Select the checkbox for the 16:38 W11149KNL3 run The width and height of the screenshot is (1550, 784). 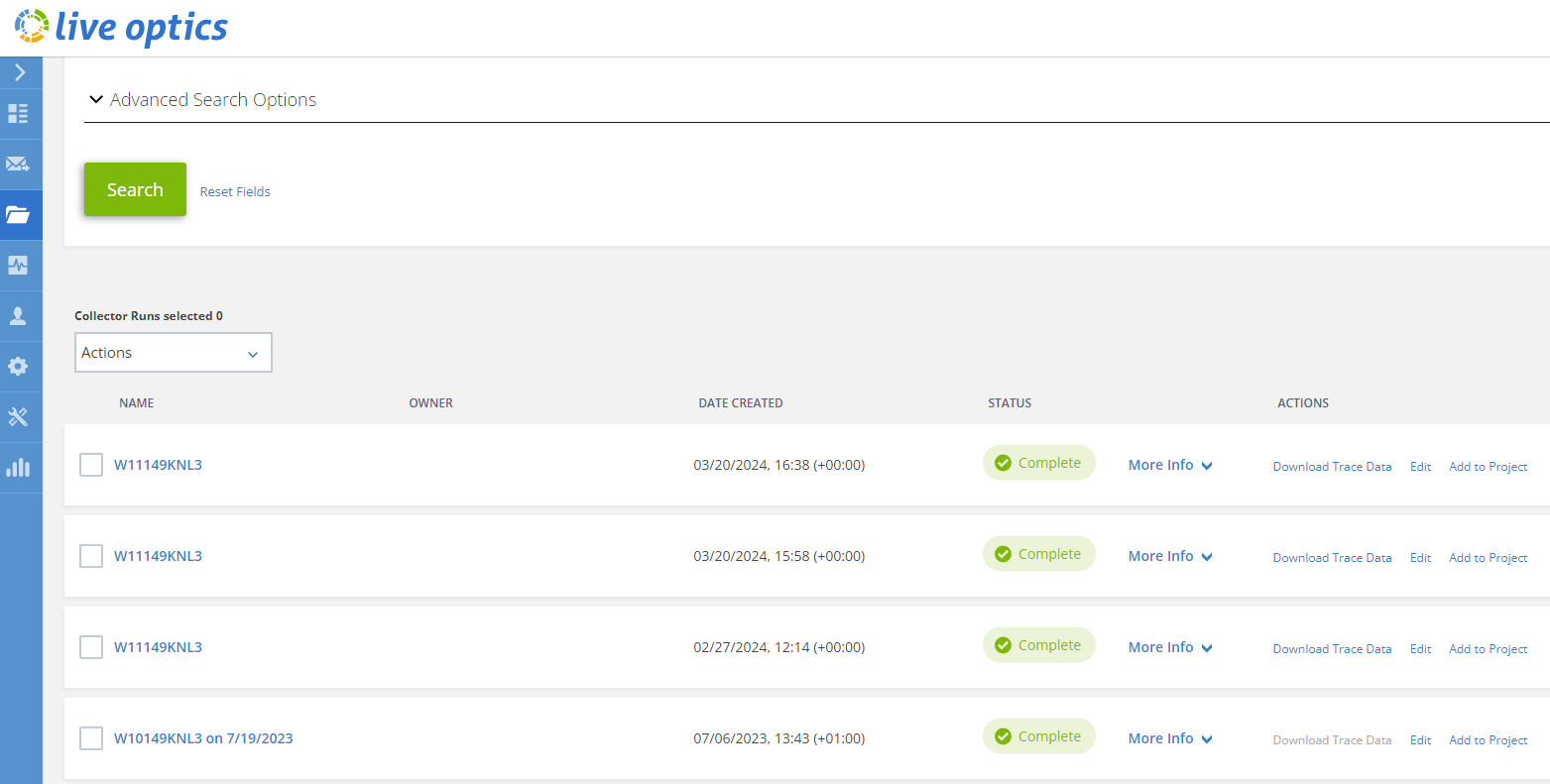91,465
